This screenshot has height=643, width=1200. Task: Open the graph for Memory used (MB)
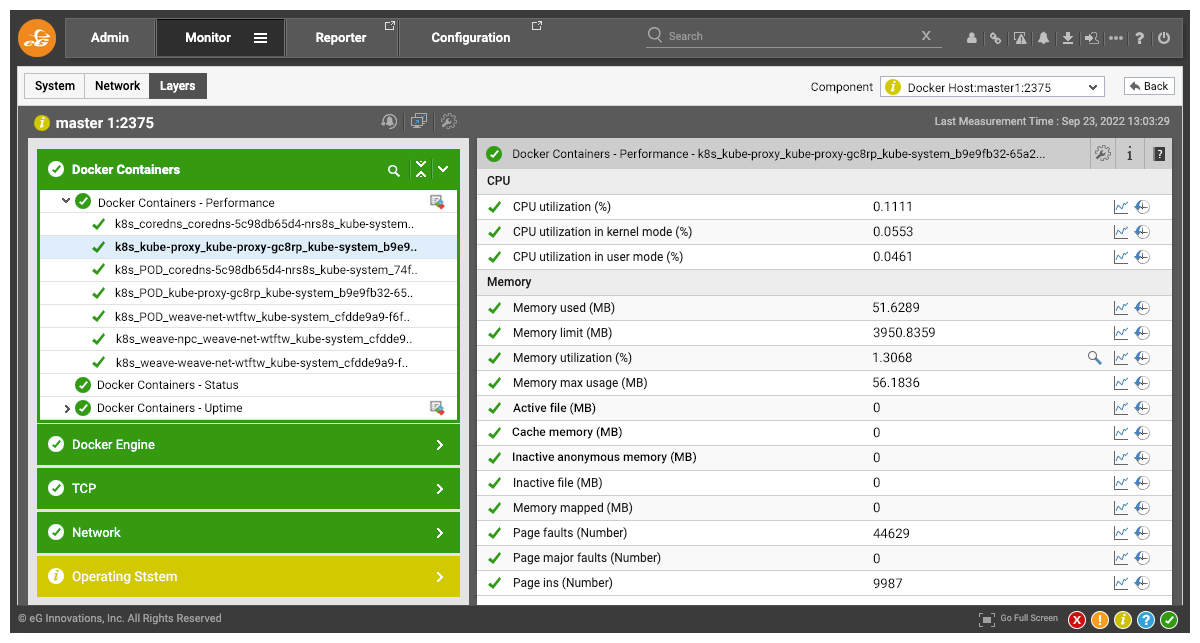tap(1121, 308)
